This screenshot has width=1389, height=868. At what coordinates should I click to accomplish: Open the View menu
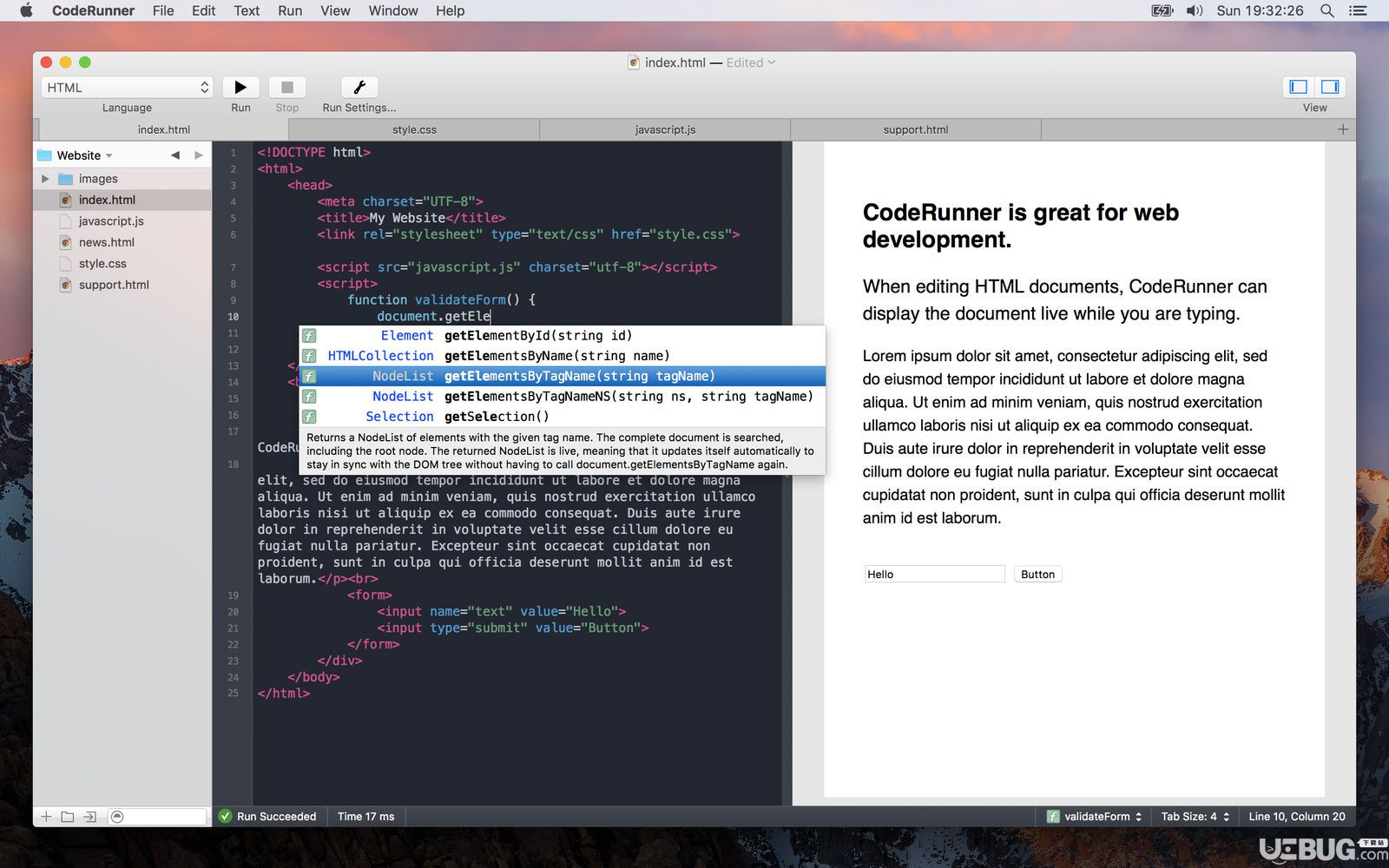point(335,10)
